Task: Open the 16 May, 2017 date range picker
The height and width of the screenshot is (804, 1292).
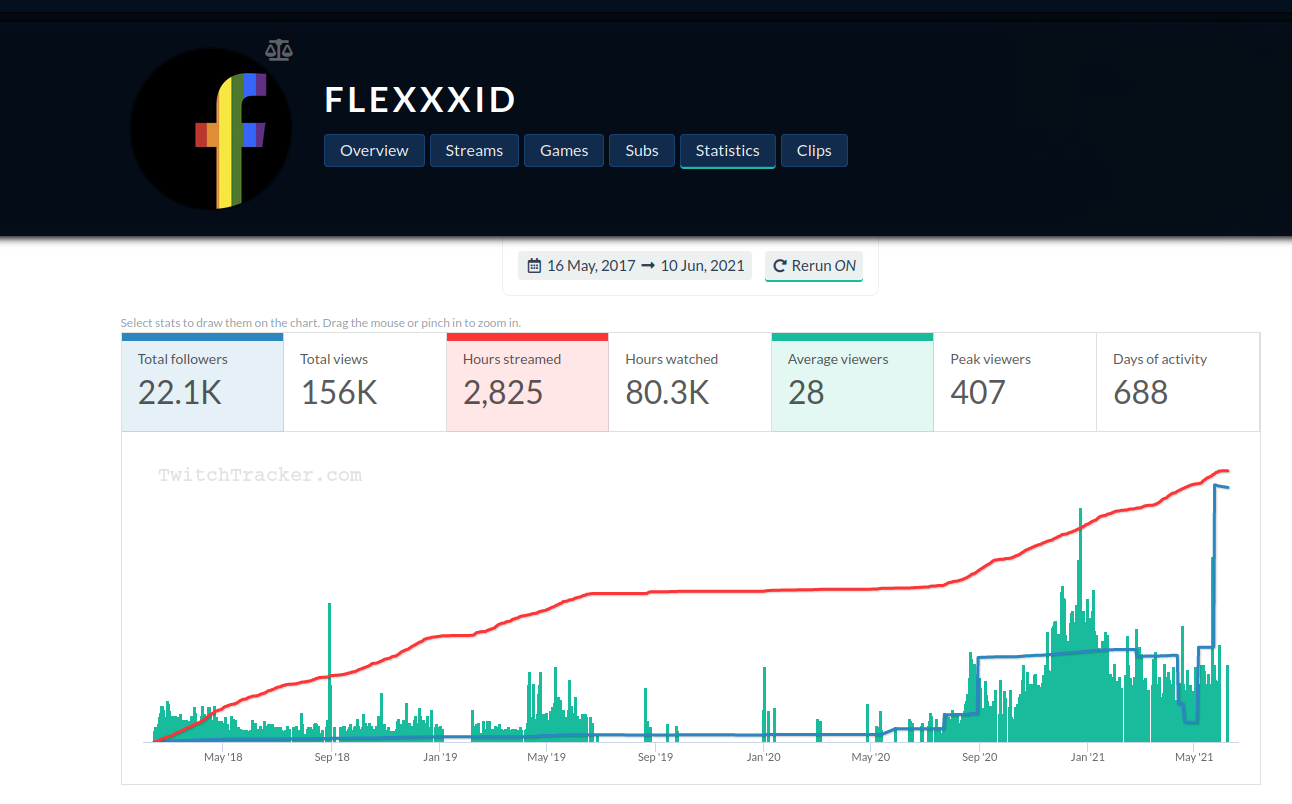Action: [x=635, y=266]
